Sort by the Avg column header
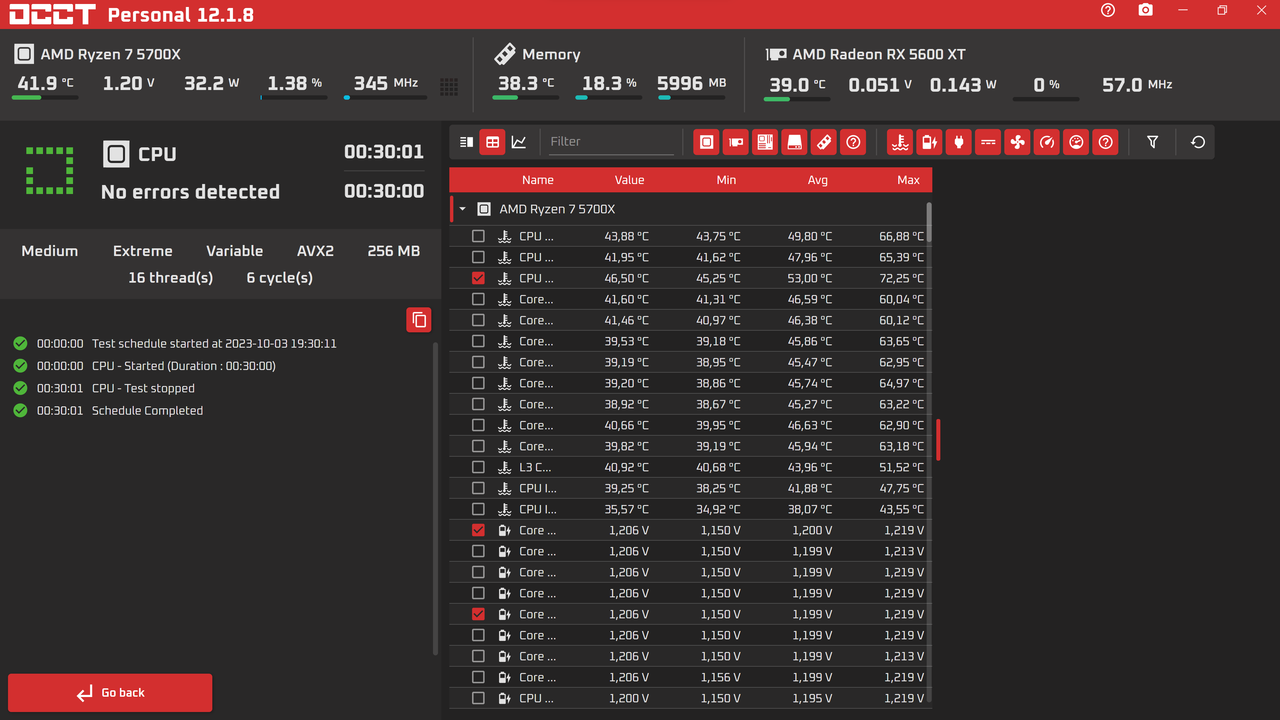The width and height of the screenshot is (1280, 720). 818,180
